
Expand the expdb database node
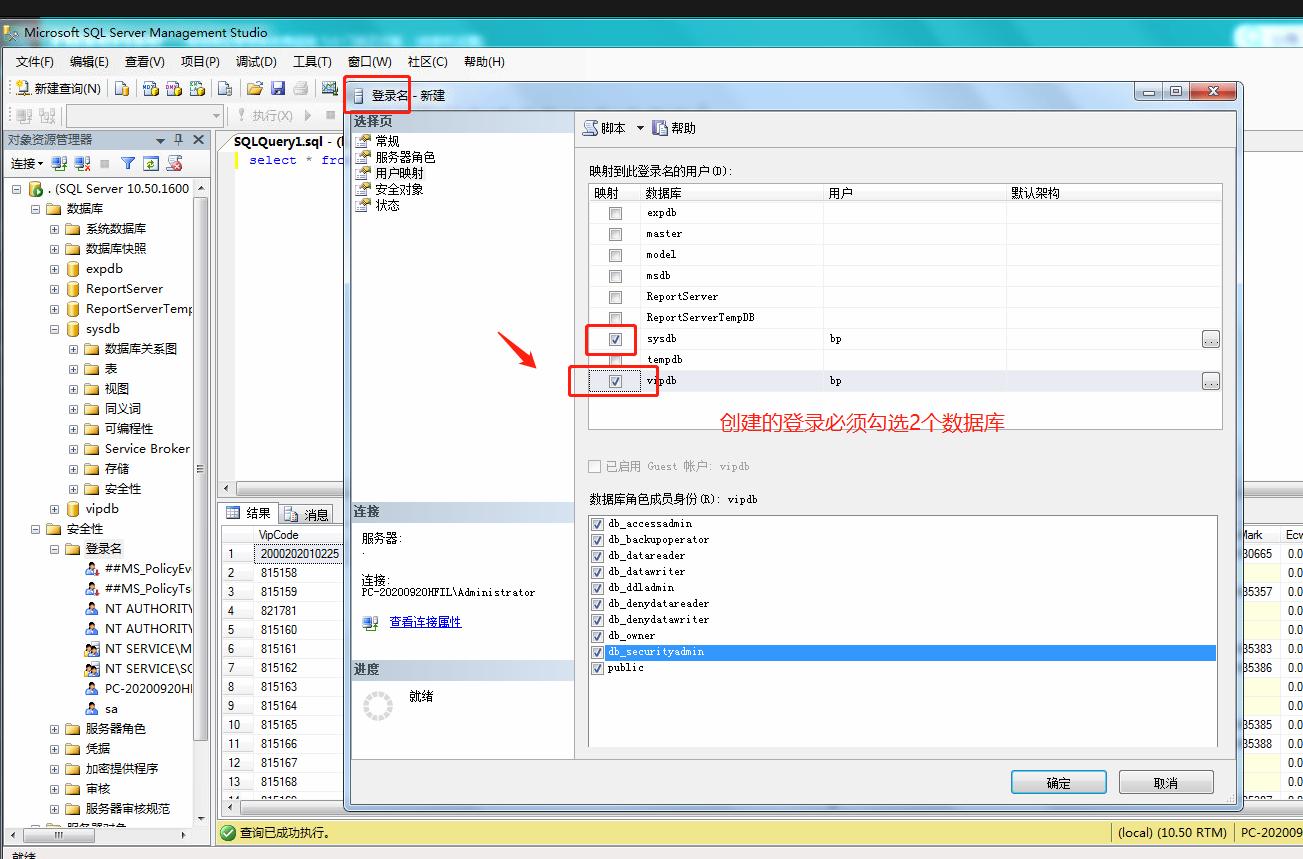55,269
